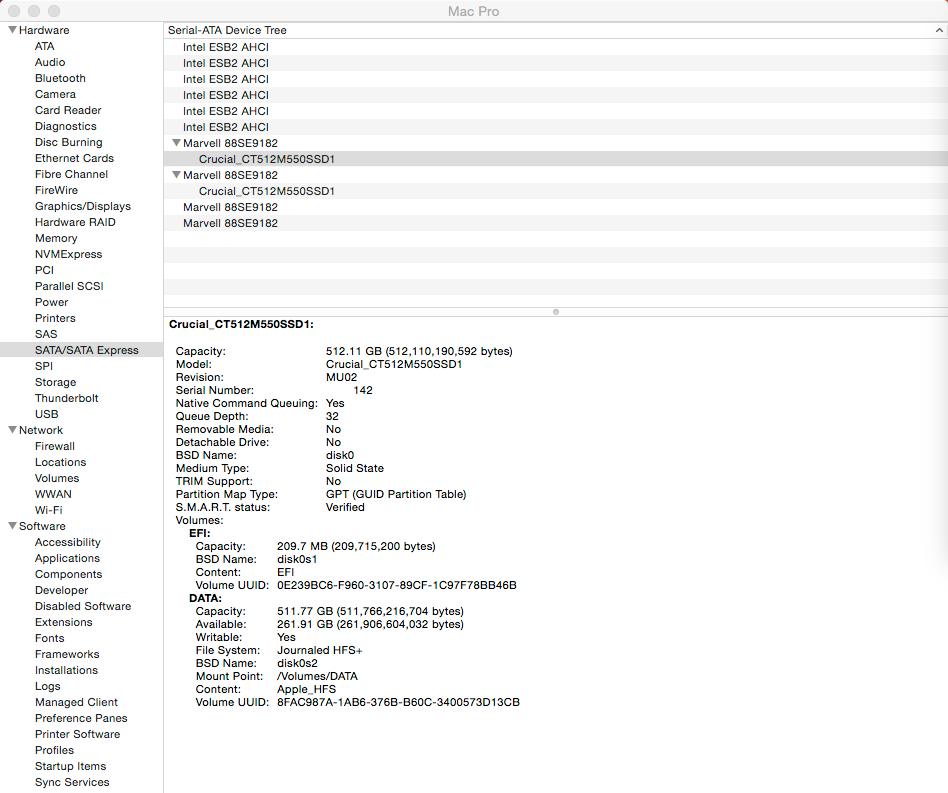This screenshot has width=948, height=793.
Task: Show Storage information
Action: [x=56, y=382]
